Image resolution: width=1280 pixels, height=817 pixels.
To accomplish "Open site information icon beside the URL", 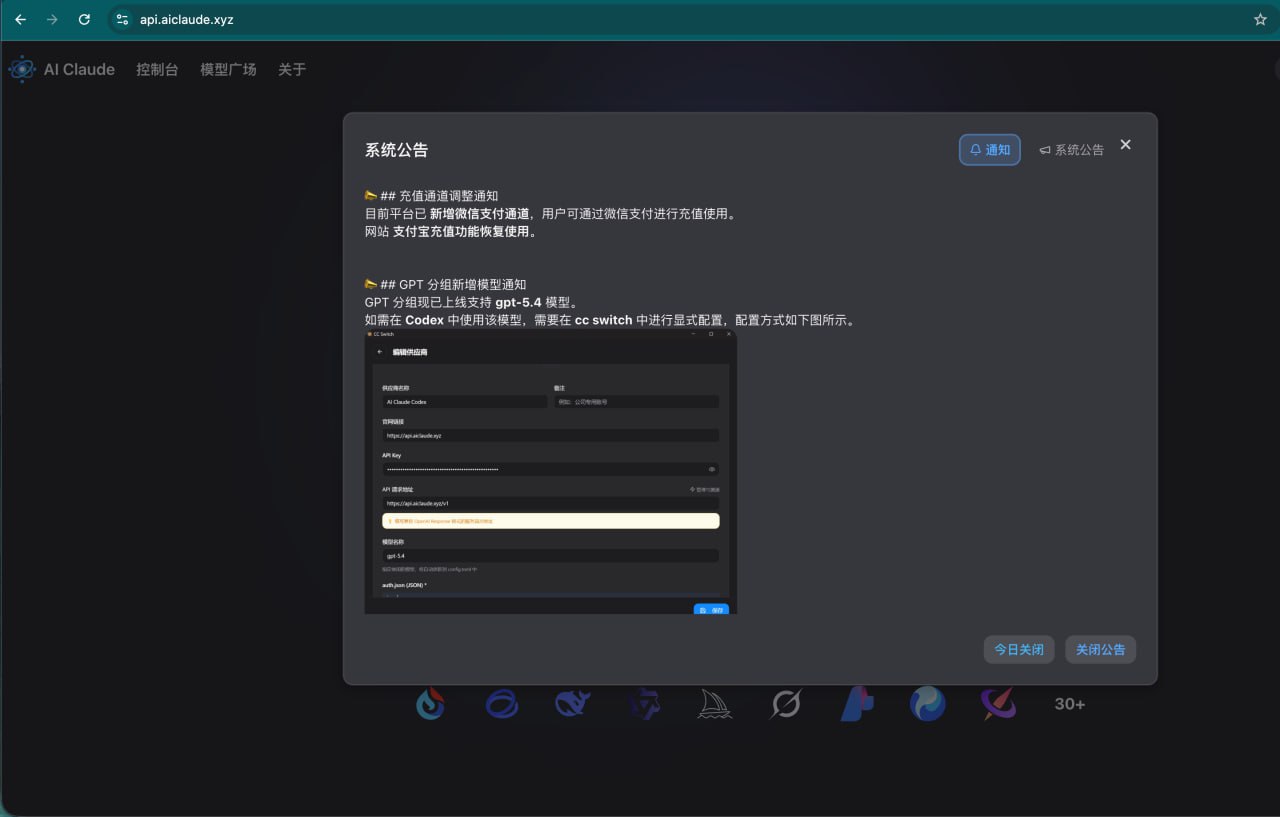I will coord(122,19).
